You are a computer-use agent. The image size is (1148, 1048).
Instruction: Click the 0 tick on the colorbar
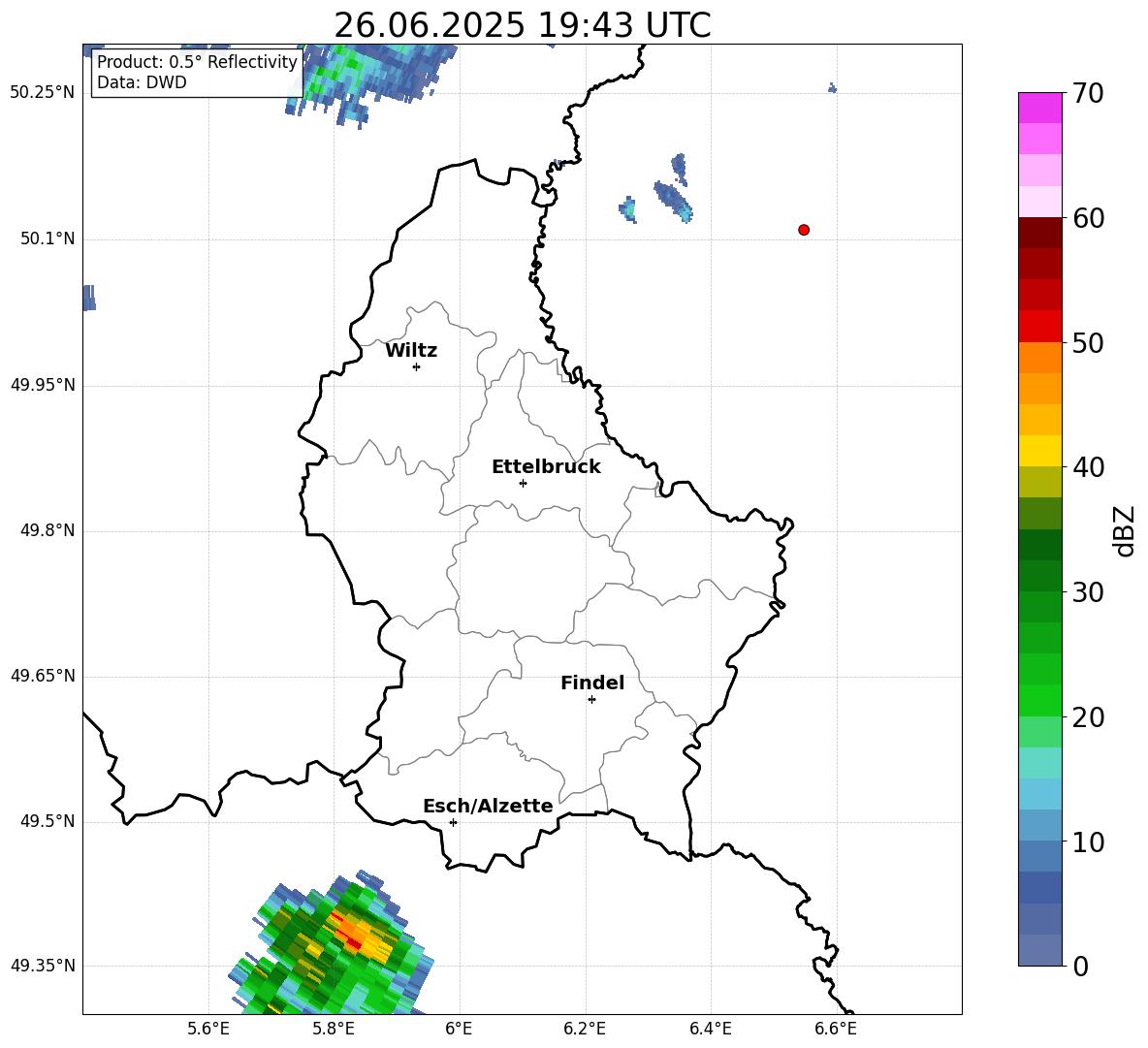pos(1081,966)
